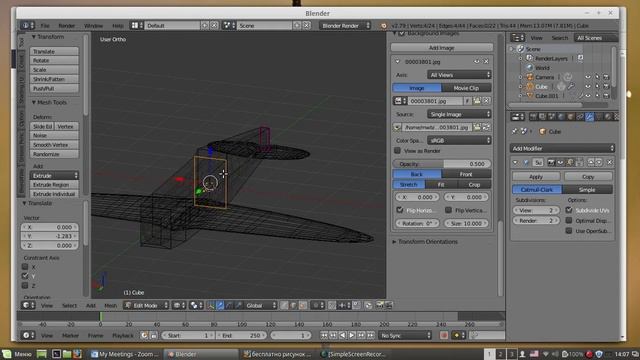Open the 3D view editor type icon
640x360 pixels.
point(28,305)
